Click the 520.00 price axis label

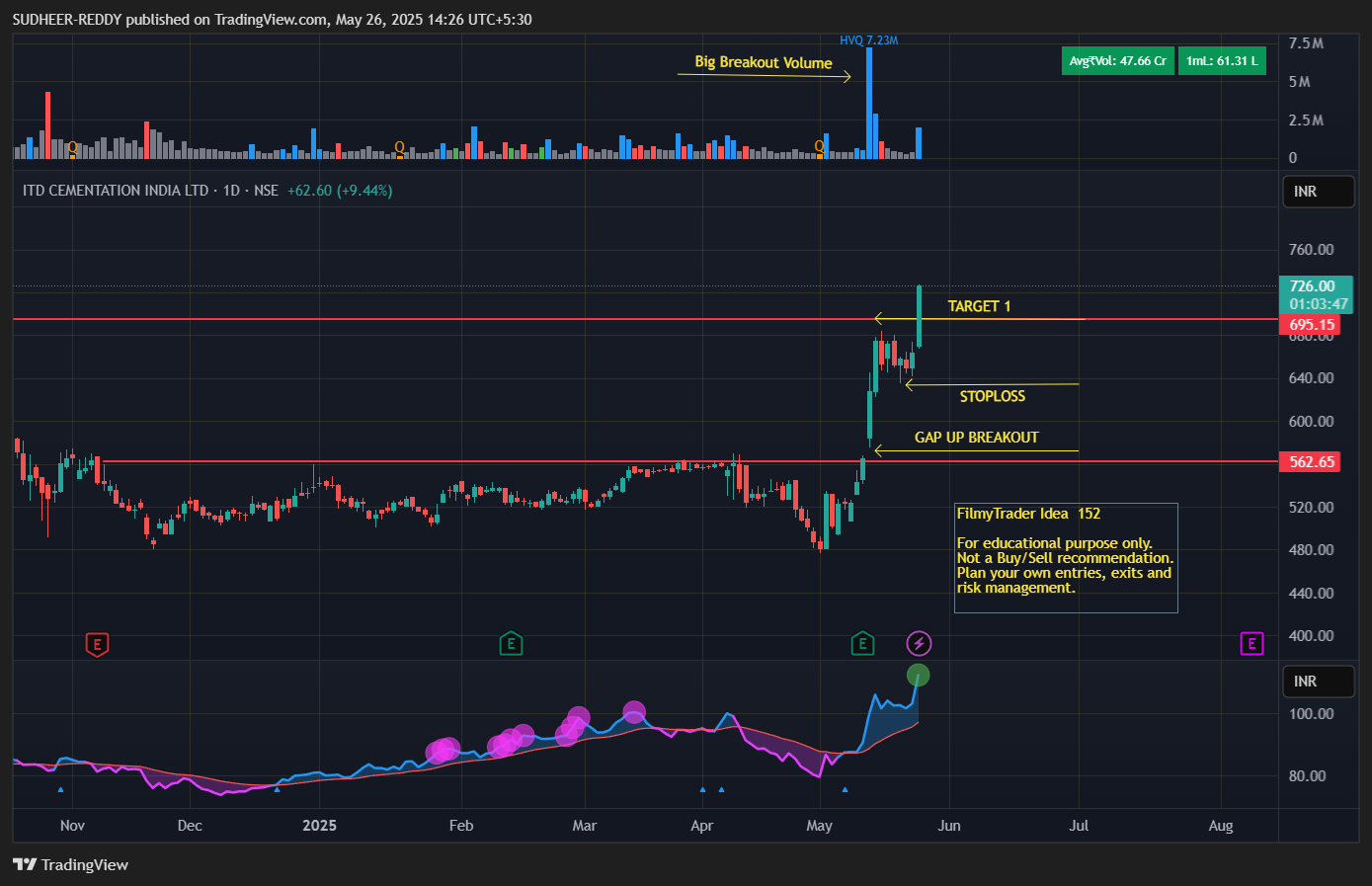click(x=1311, y=508)
